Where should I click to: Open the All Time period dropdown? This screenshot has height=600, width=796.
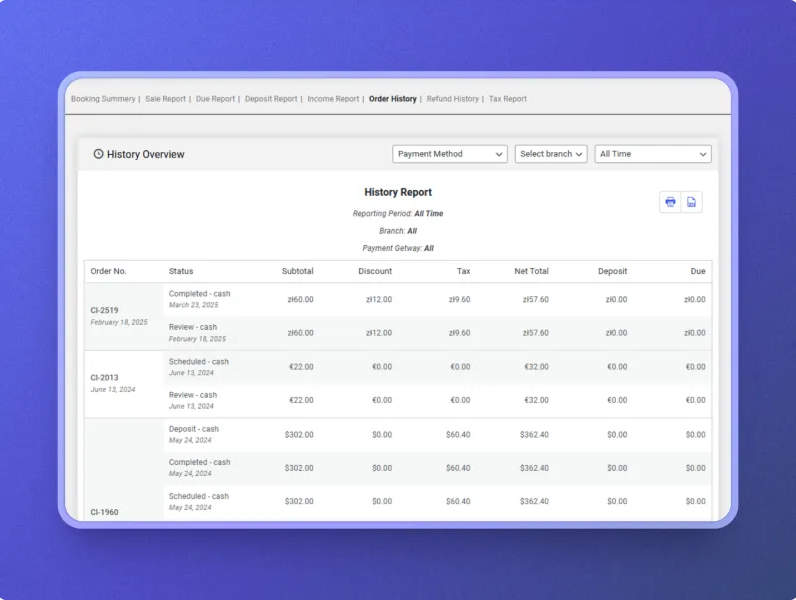click(x=652, y=154)
